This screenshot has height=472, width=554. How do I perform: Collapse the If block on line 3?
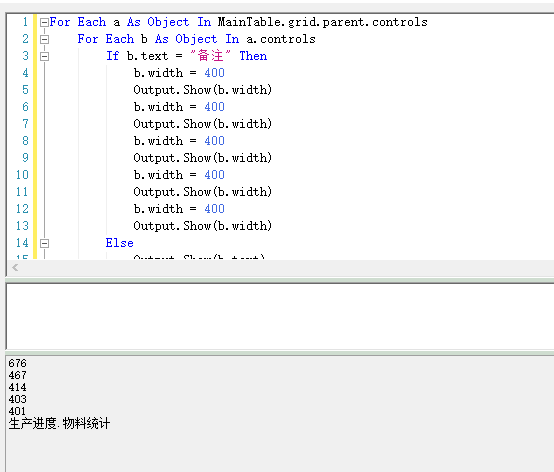click(x=44, y=56)
